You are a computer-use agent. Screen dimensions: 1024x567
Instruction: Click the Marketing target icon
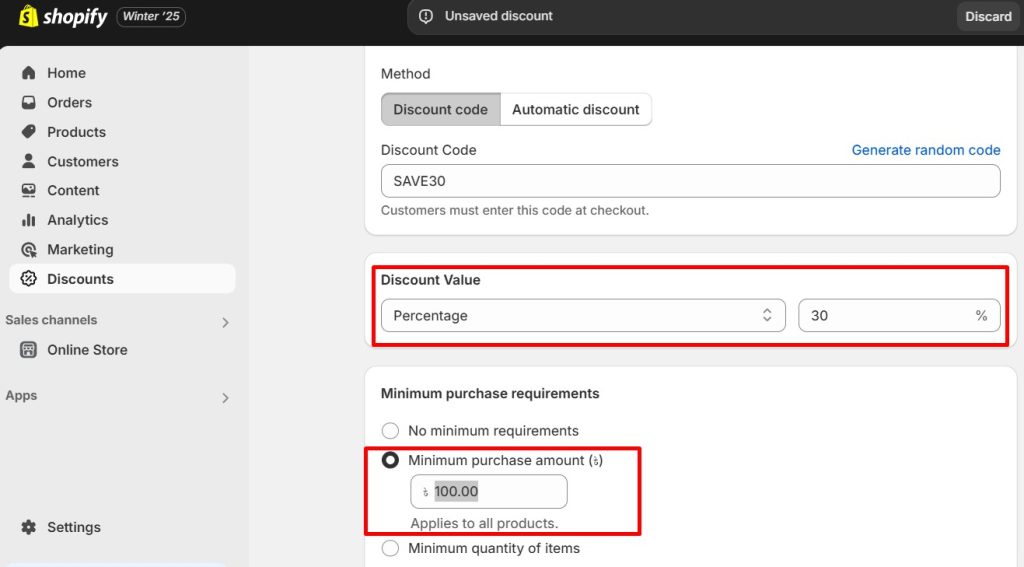tap(28, 250)
